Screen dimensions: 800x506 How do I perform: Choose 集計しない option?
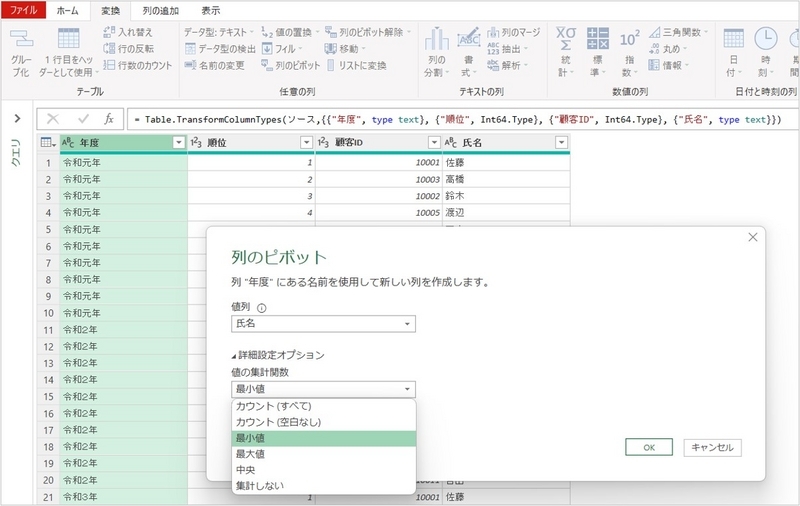coord(324,486)
